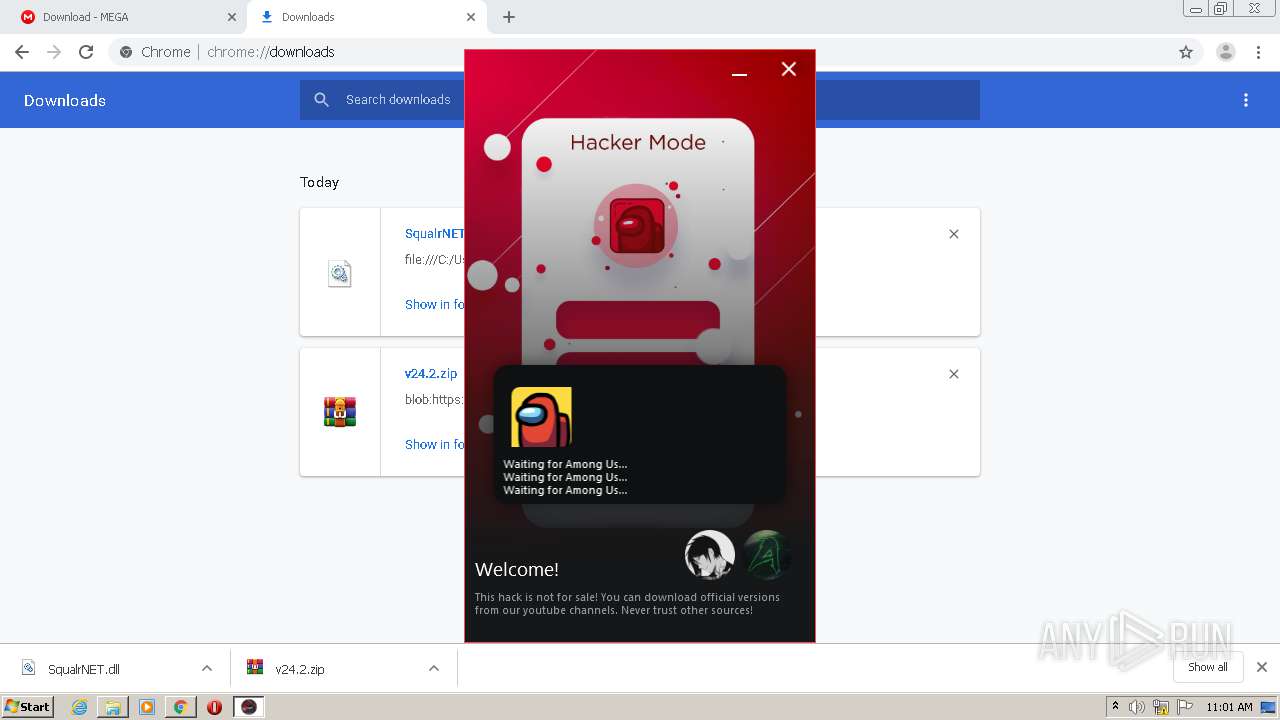Open the green letter A avatar channel
Image resolution: width=1280 pixels, height=720 pixels.
click(x=767, y=555)
